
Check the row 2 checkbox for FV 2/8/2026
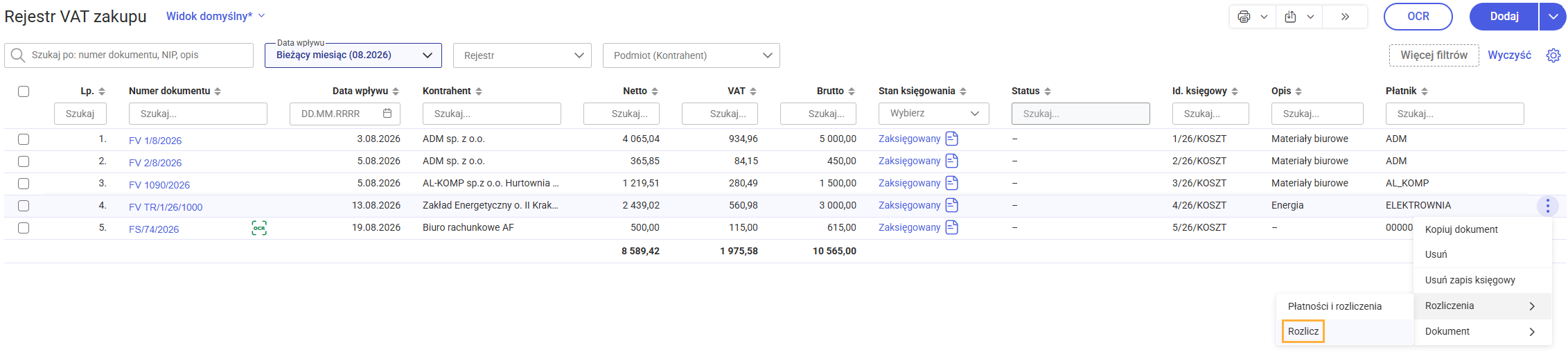24,161
